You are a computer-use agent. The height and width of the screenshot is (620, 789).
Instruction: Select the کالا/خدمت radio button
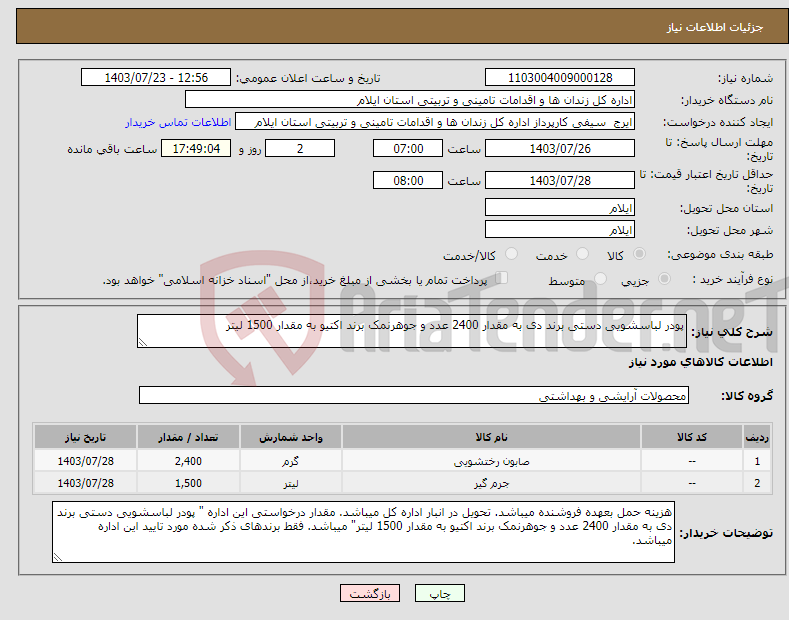coord(511,254)
